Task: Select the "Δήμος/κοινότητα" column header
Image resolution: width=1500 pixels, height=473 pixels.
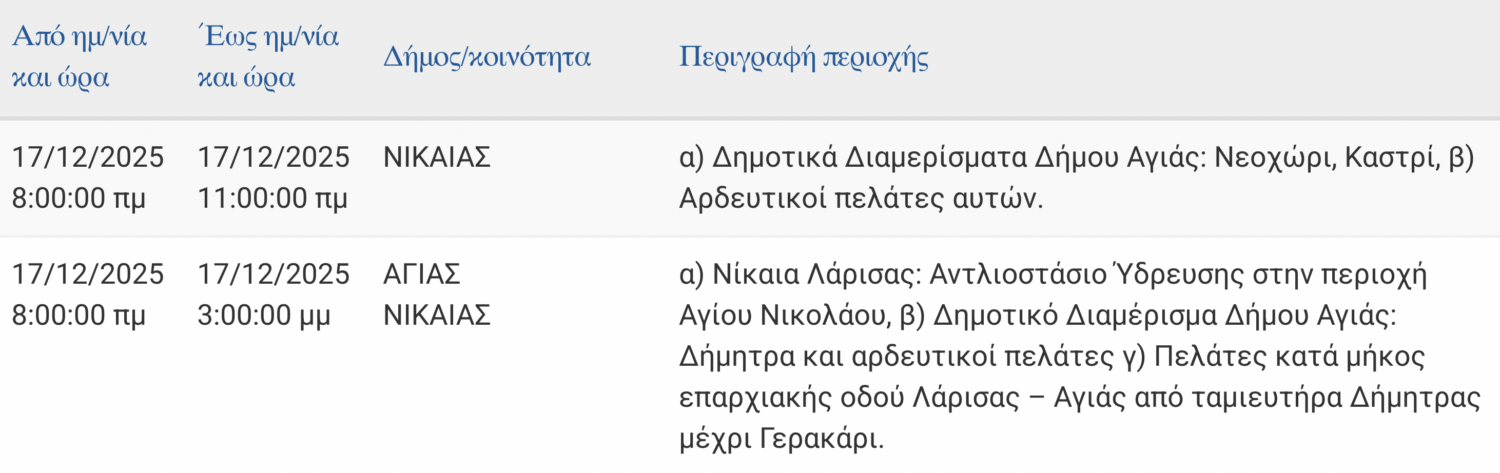Action: [487, 57]
